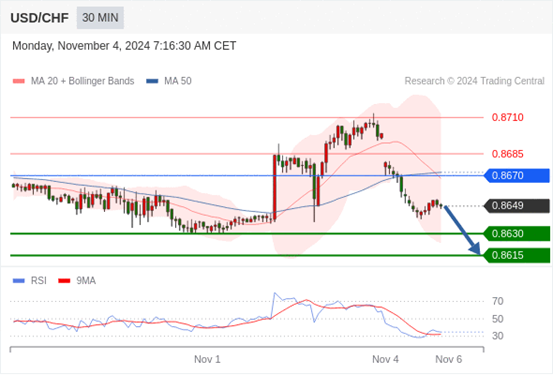Viewport: 553px width, 375px height.
Task: Click the 0.8710 resistance level label
Action: point(508,117)
